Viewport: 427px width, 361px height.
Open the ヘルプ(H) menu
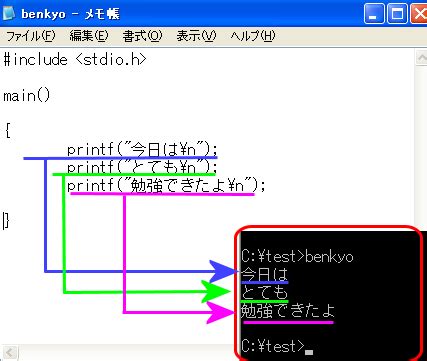point(253,36)
